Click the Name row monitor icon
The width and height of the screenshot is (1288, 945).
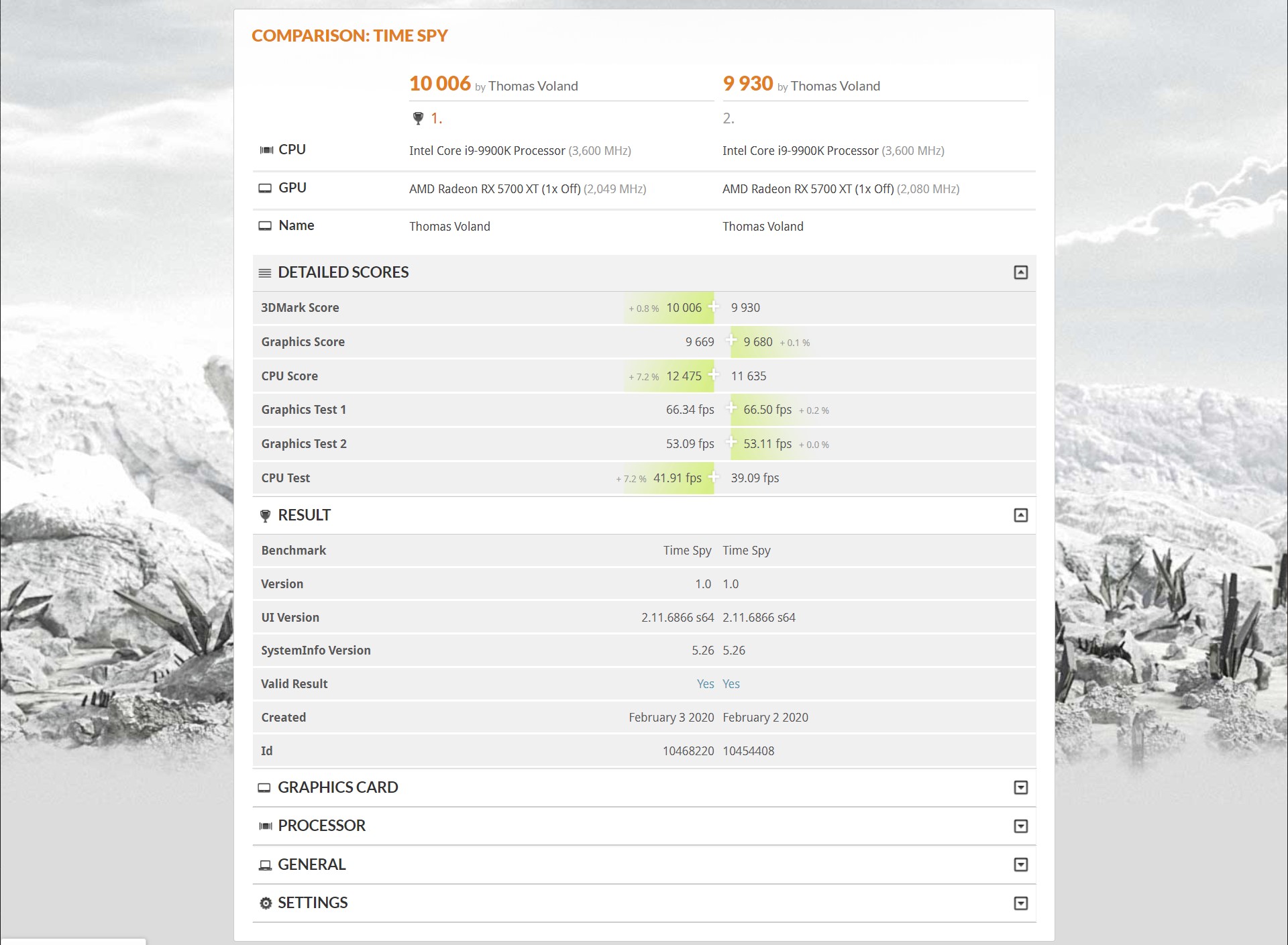[266, 226]
